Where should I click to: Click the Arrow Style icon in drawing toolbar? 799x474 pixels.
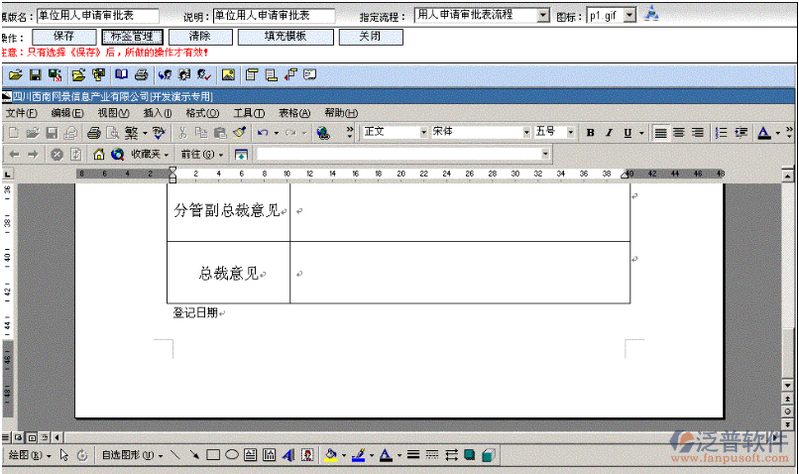451,455
